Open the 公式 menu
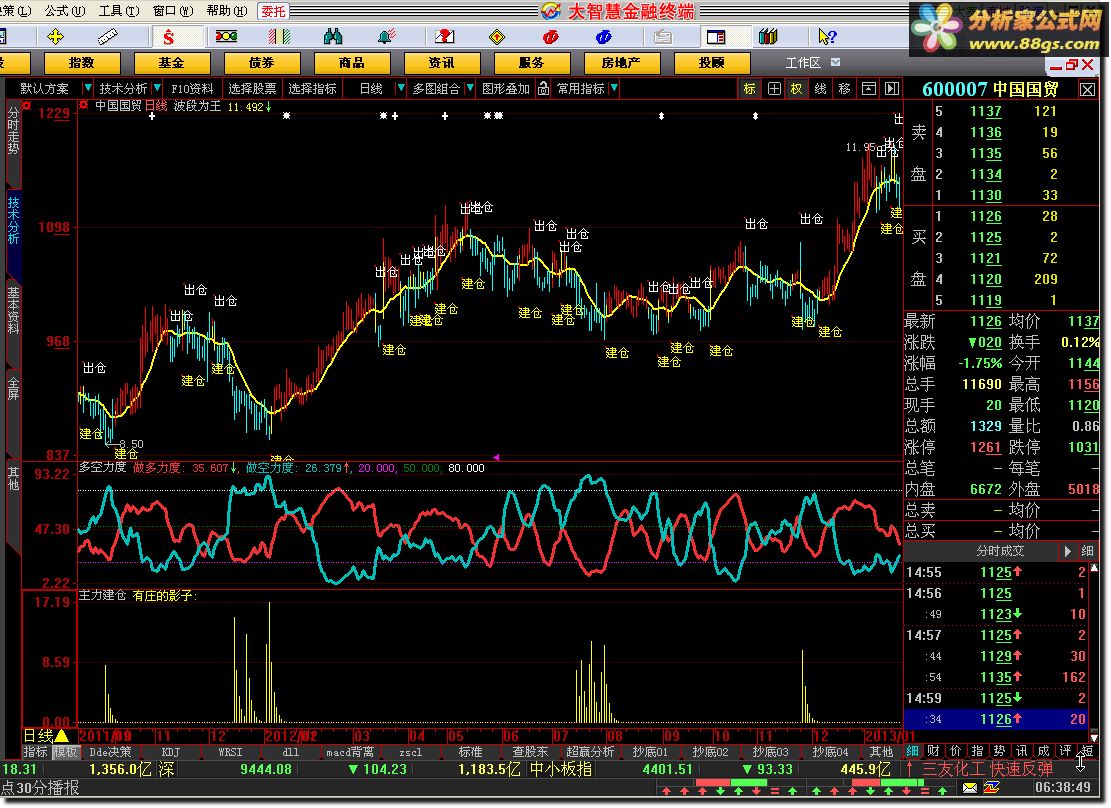 (x=64, y=11)
